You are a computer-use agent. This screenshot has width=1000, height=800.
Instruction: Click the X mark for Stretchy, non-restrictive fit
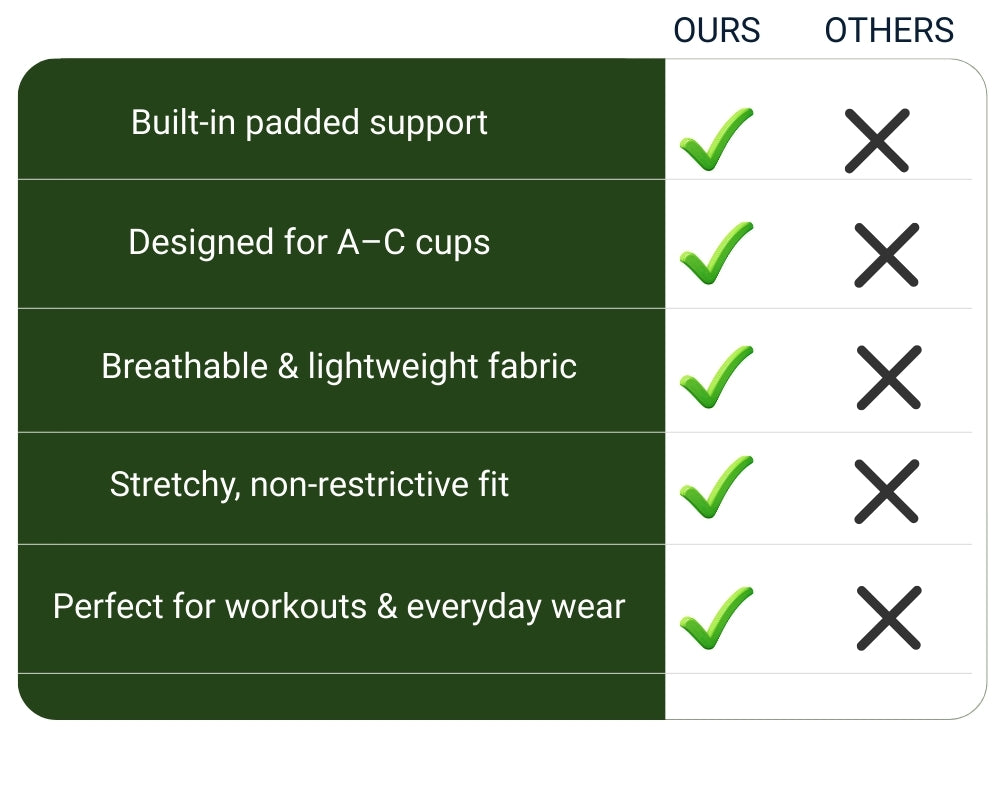tap(886, 490)
